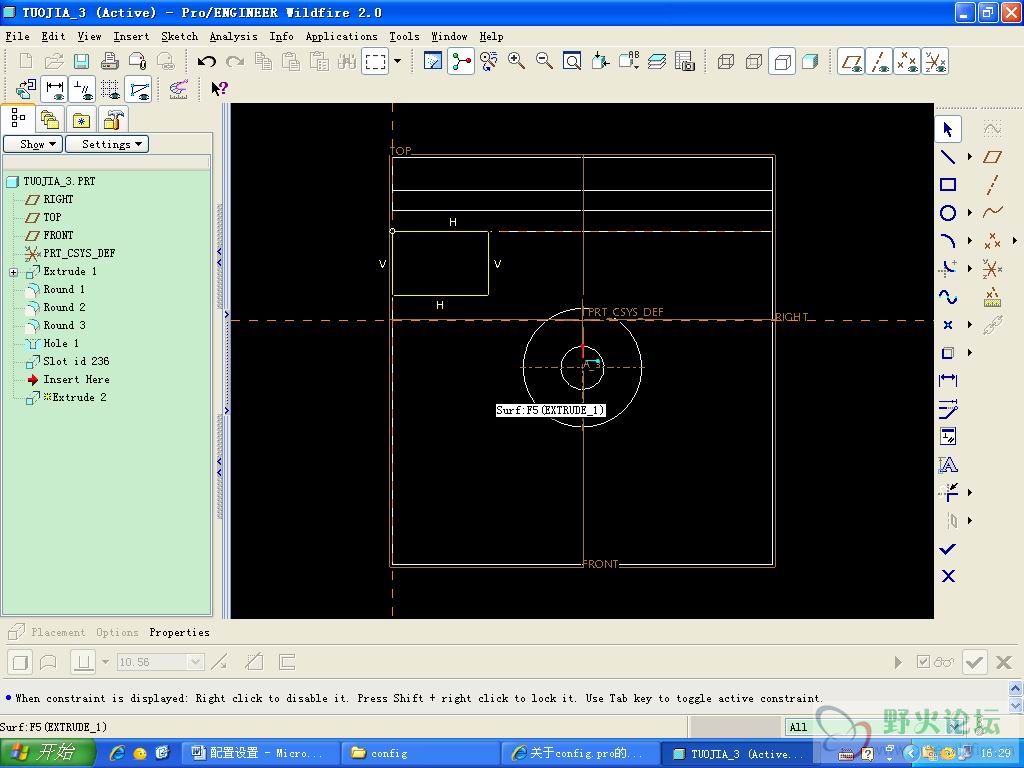This screenshot has height=768, width=1024.
Task: Open the Show dropdown in model tree
Action: coord(33,144)
